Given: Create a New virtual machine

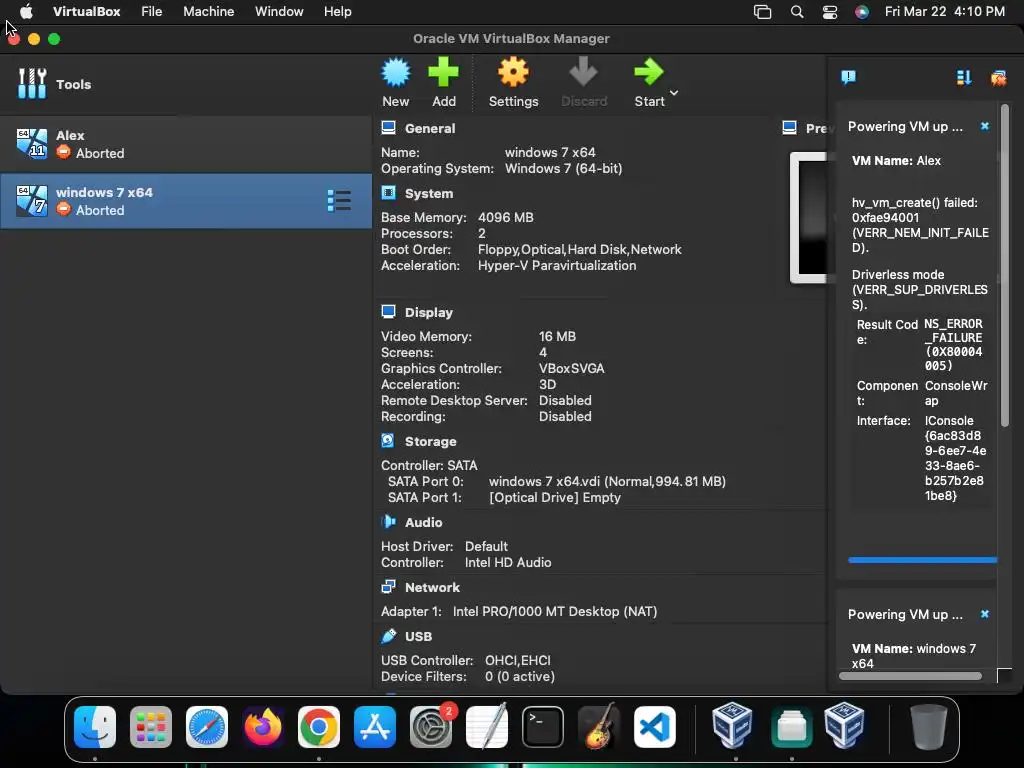Looking at the screenshot, I should click(396, 82).
